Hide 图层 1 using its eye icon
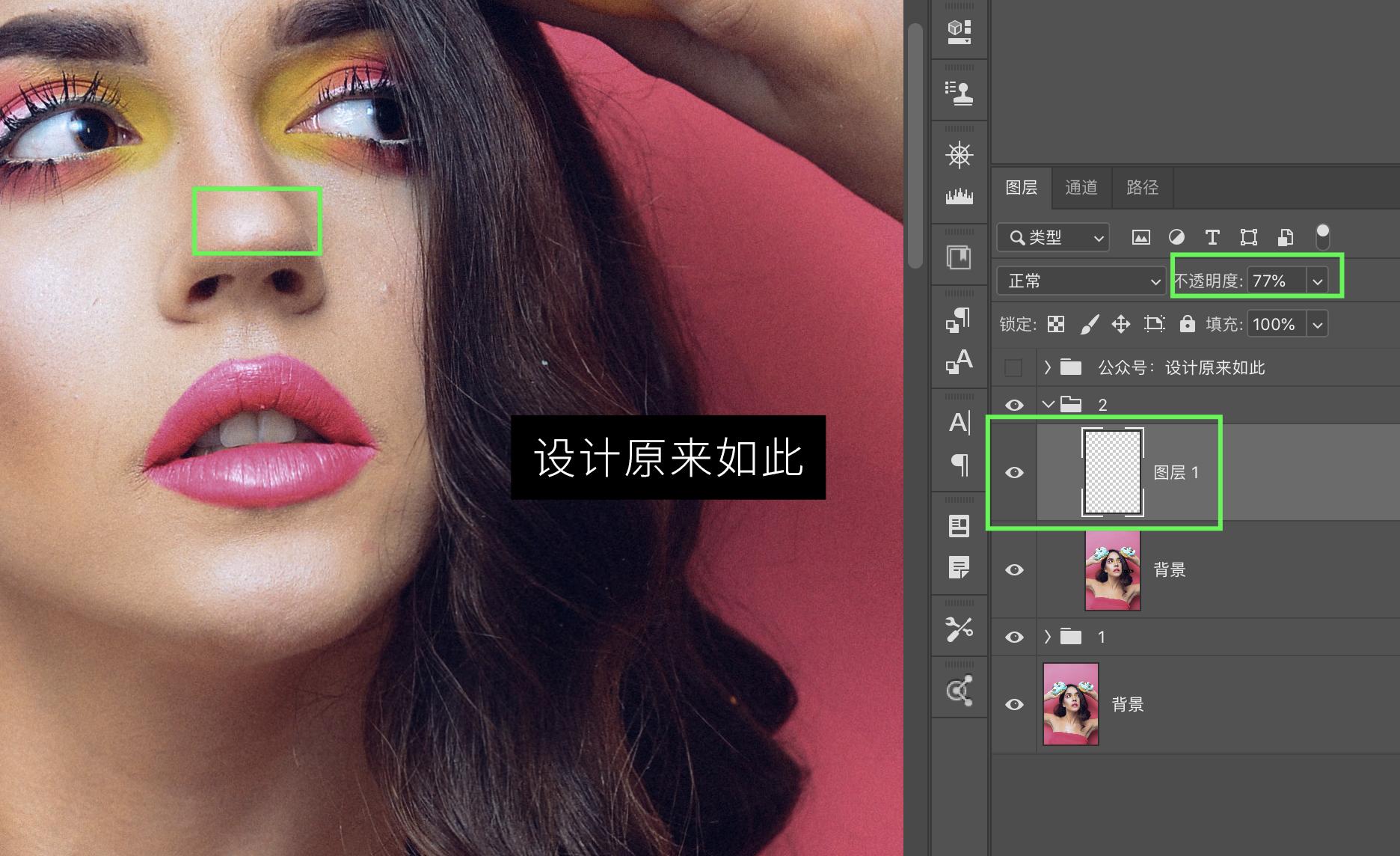1400x856 pixels. point(1014,472)
